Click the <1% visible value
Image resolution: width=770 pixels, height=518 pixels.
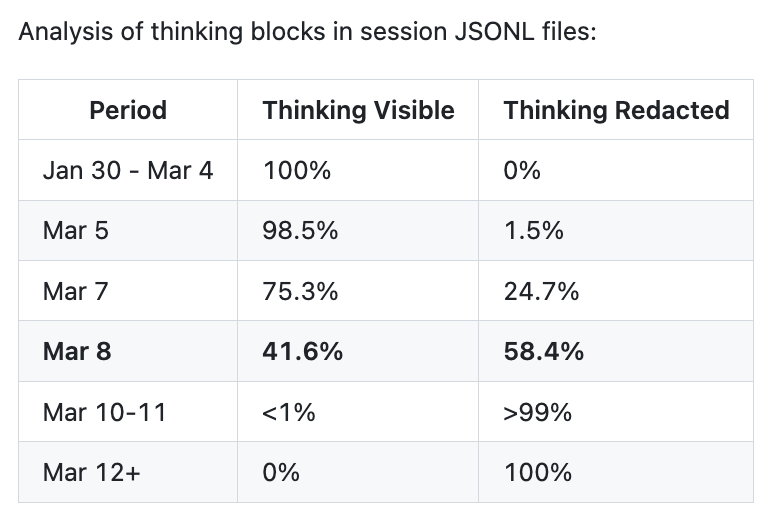click(x=289, y=411)
